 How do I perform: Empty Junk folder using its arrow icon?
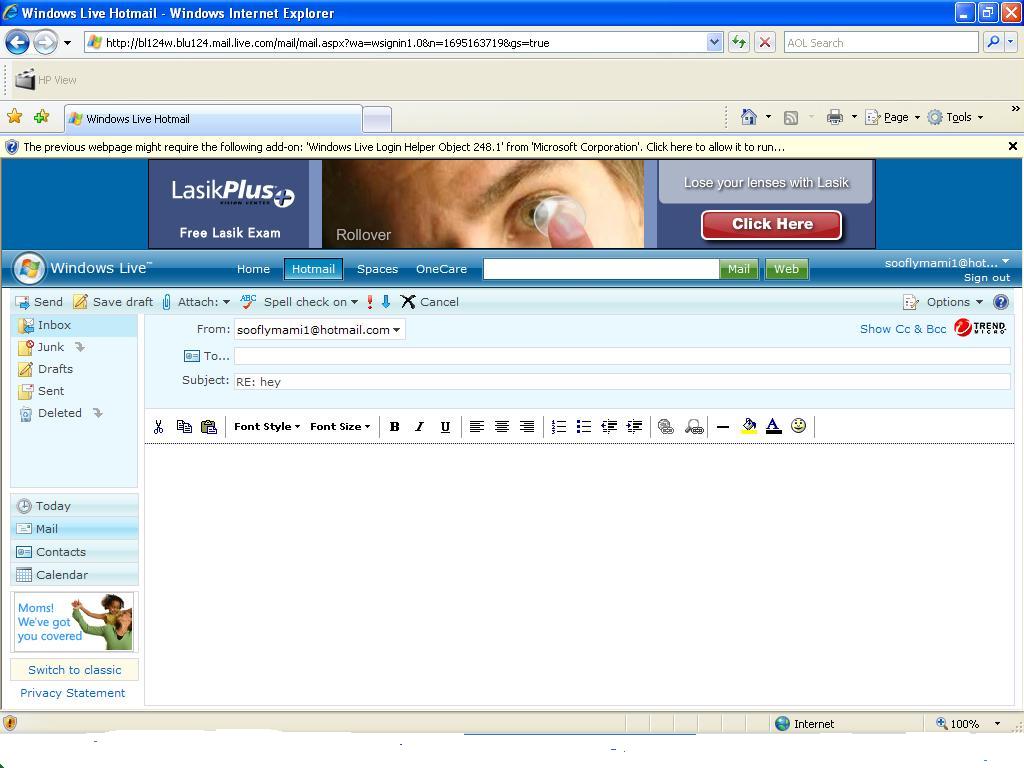coord(80,347)
